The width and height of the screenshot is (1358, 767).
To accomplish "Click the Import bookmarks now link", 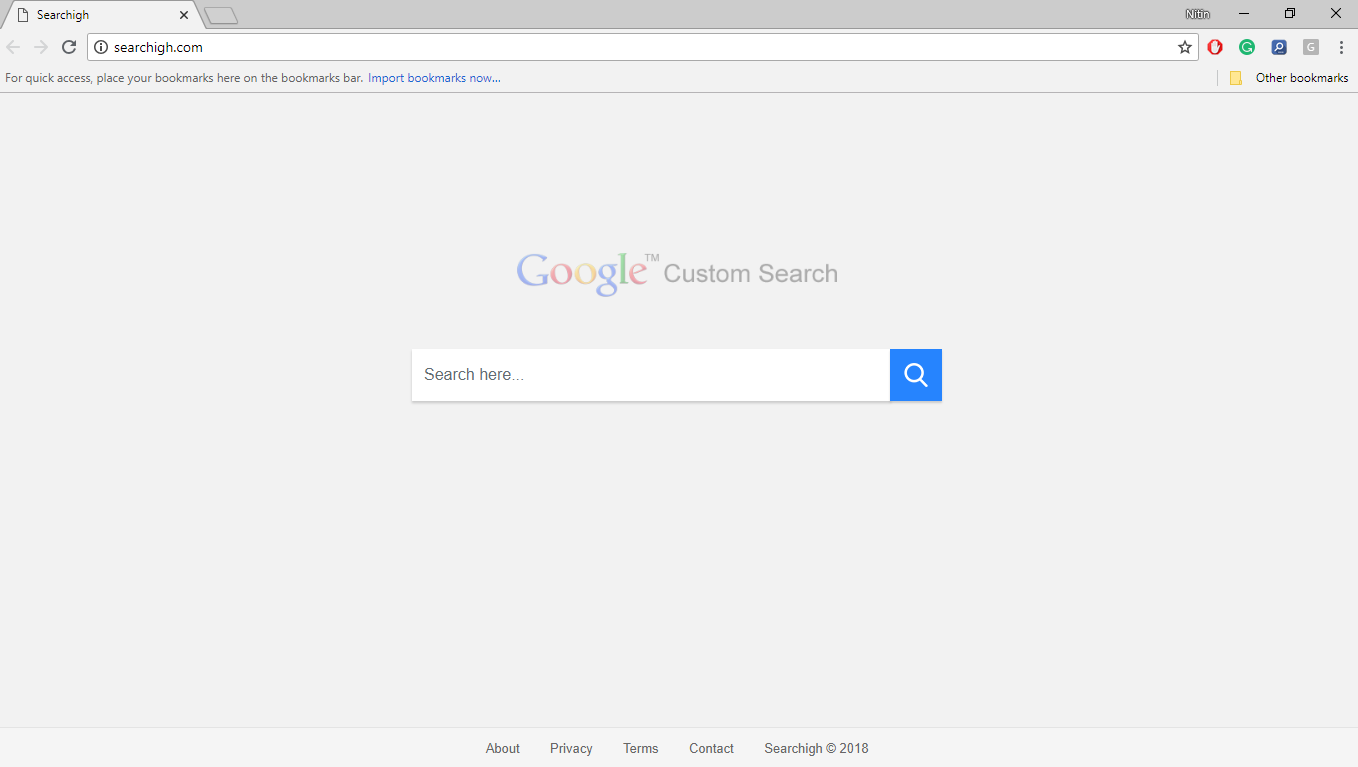I will [433, 77].
